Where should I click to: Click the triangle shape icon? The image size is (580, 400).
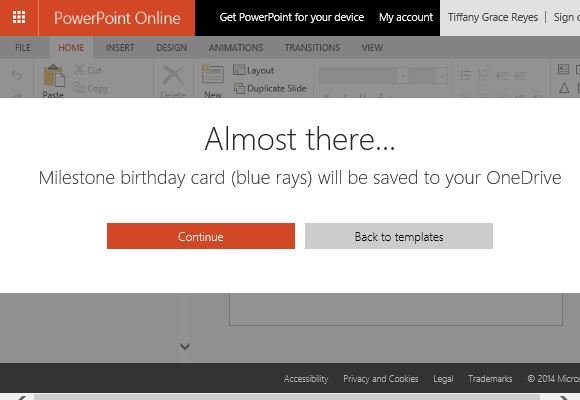(564, 88)
